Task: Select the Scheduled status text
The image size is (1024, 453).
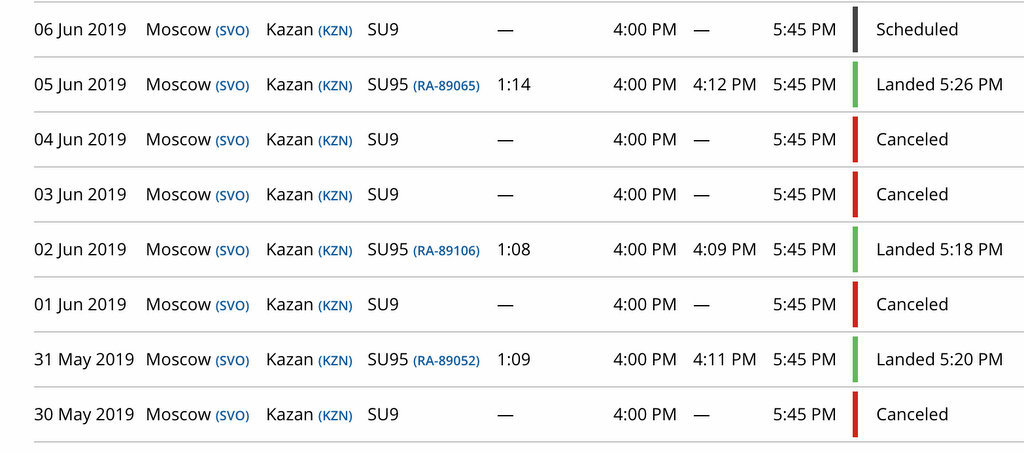Action: pos(917,29)
